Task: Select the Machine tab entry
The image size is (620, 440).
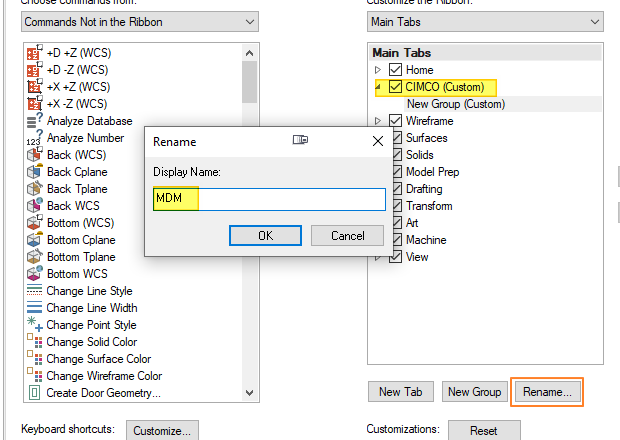Action: [x=426, y=240]
